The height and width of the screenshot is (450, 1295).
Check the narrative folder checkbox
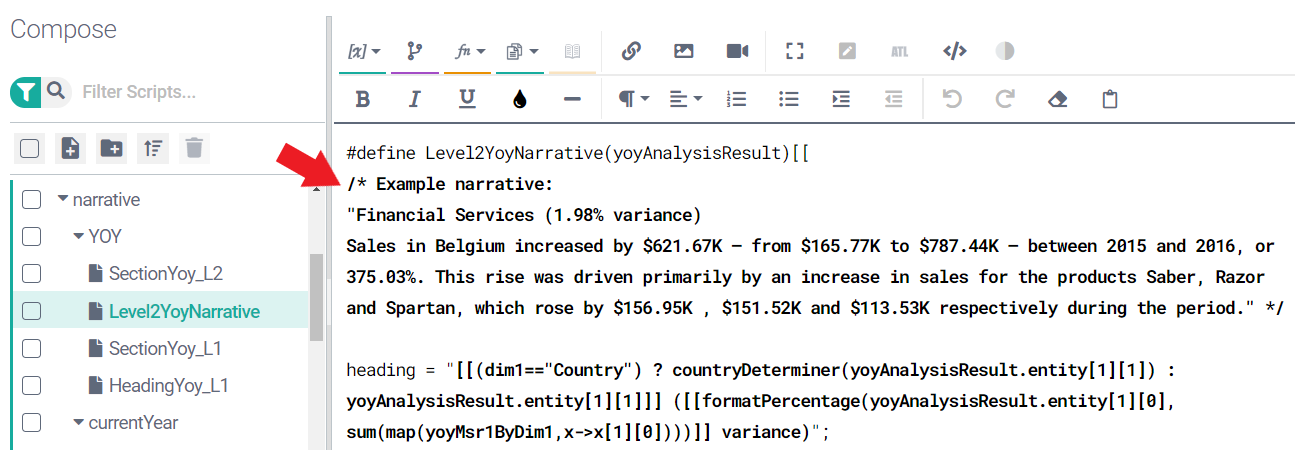[x=32, y=199]
